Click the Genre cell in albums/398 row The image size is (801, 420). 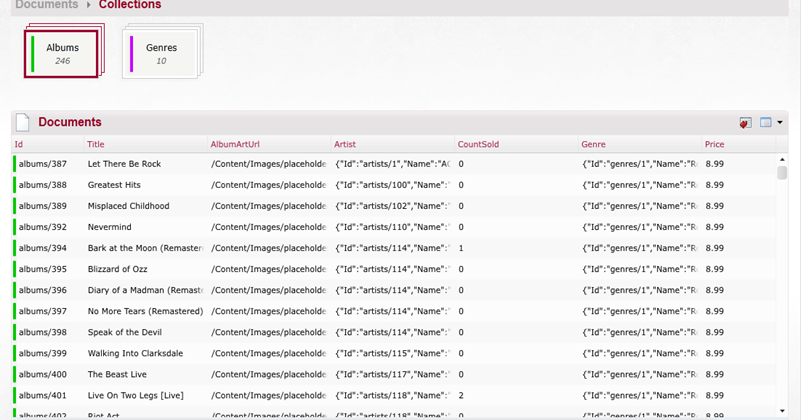pyautogui.click(x=640, y=332)
